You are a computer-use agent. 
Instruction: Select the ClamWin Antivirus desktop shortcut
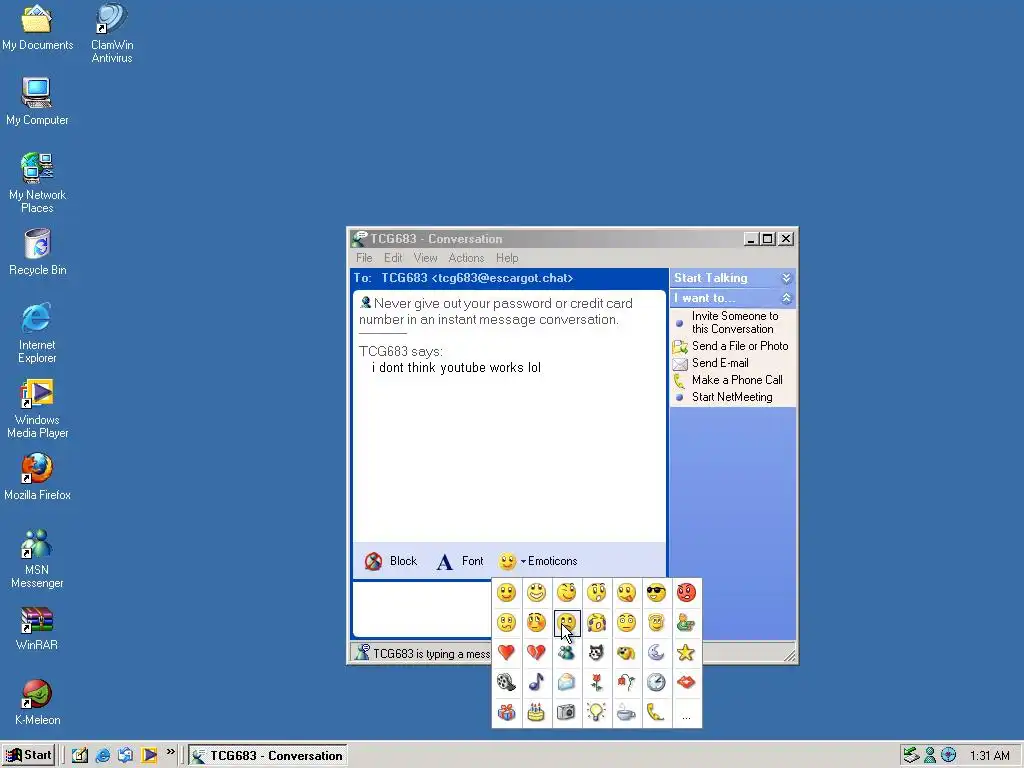tap(112, 33)
